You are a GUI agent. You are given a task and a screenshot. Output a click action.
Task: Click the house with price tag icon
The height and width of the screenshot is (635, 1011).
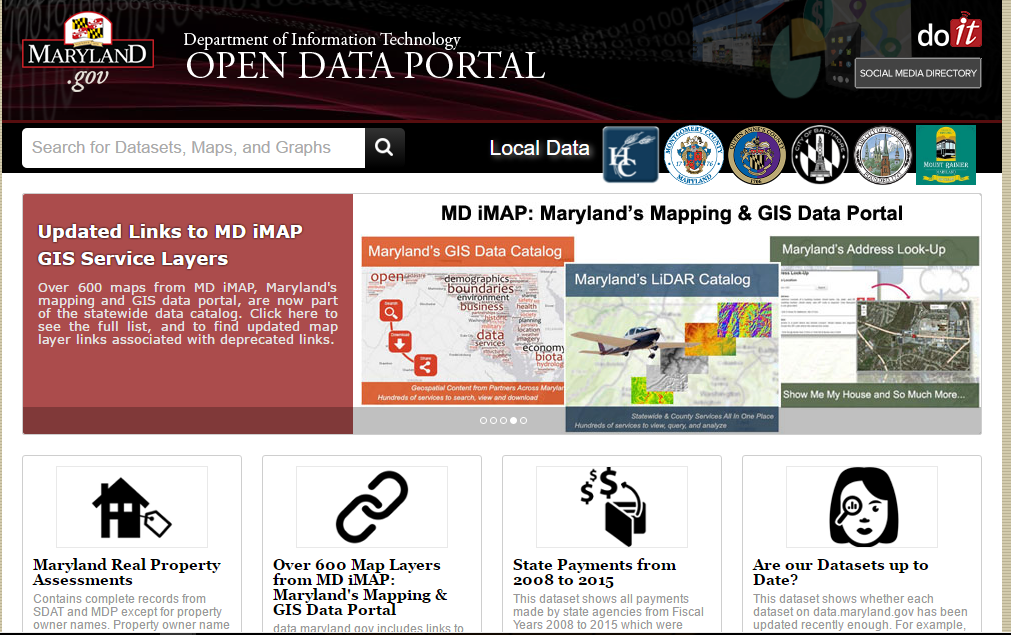(x=132, y=507)
